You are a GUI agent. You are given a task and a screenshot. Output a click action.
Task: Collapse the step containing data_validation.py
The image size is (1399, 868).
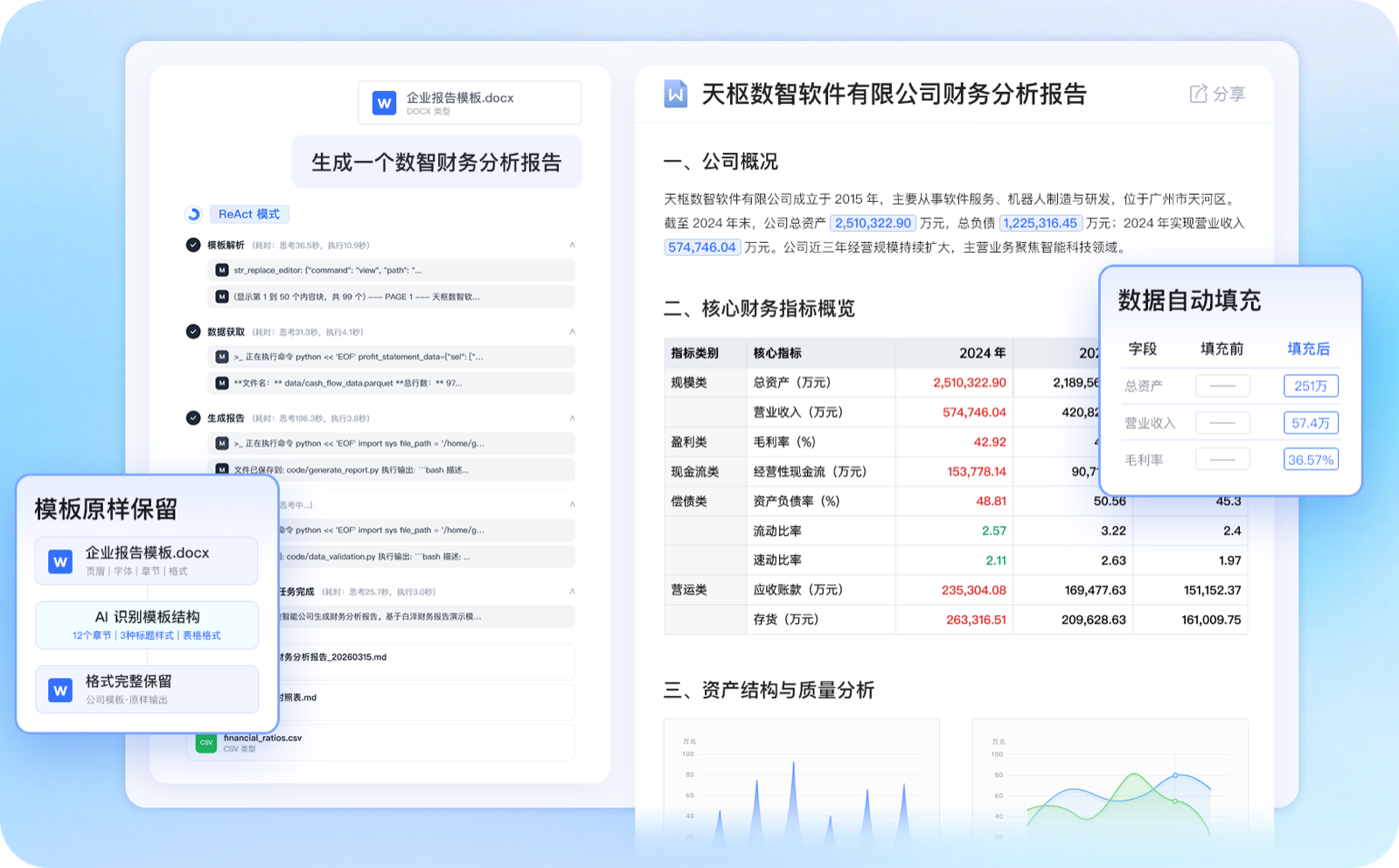point(572,504)
